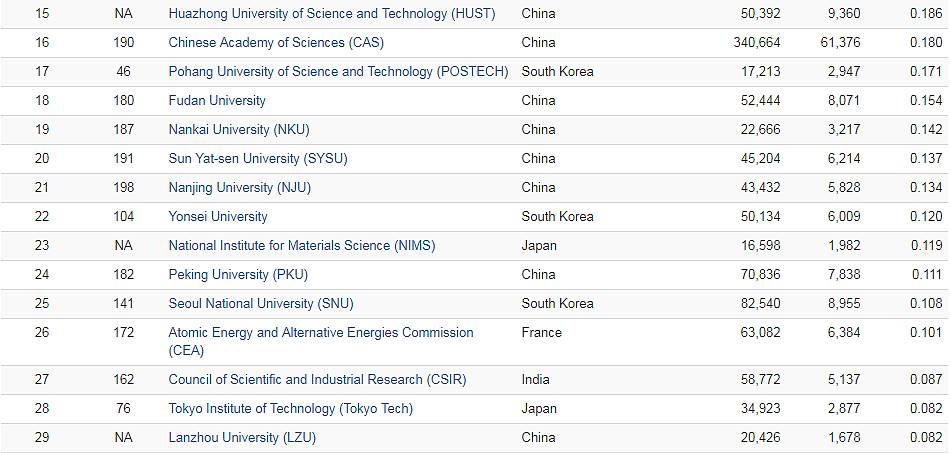The image size is (950, 453).
Task: Click the 0.186 score for HUST
Action: pos(926,14)
